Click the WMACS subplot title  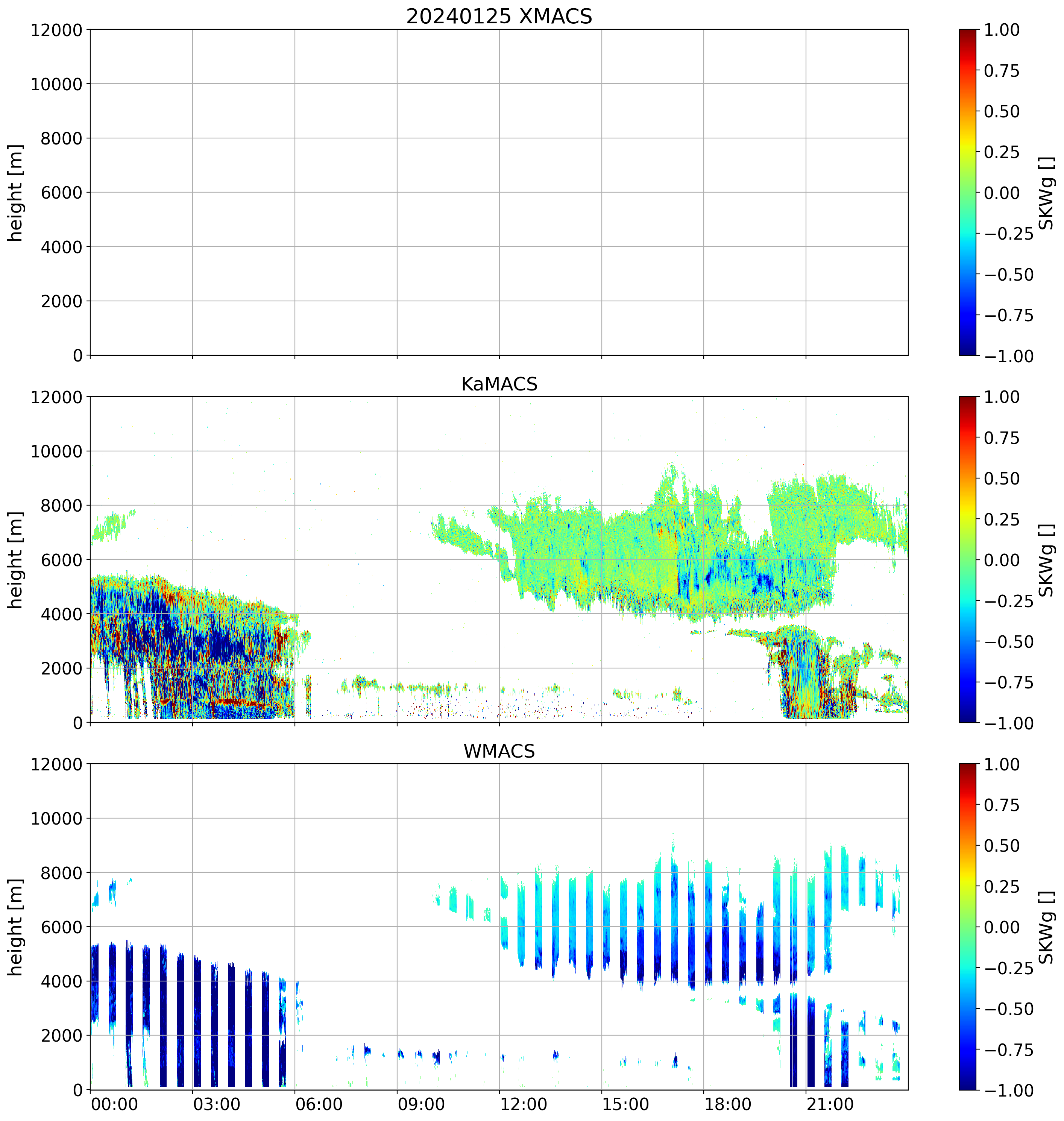pos(499,751)
